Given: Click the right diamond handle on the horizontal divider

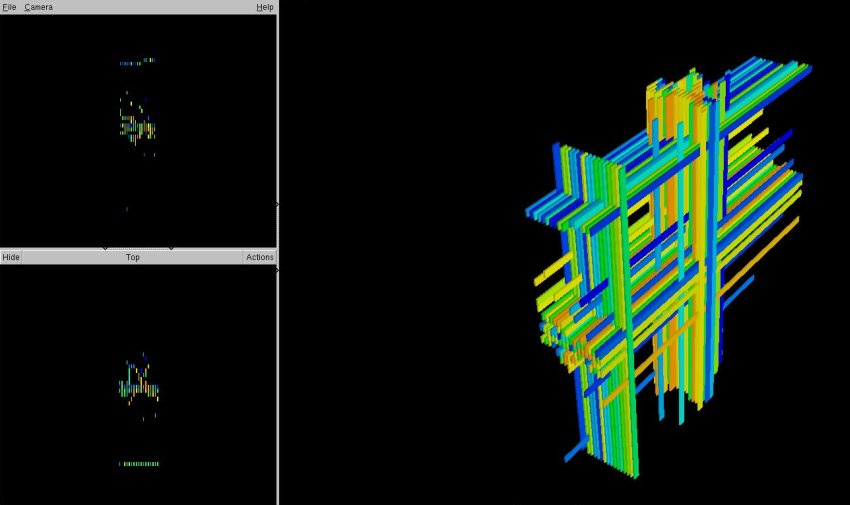Looking at the screenshot, I should [x=170, y=248].
